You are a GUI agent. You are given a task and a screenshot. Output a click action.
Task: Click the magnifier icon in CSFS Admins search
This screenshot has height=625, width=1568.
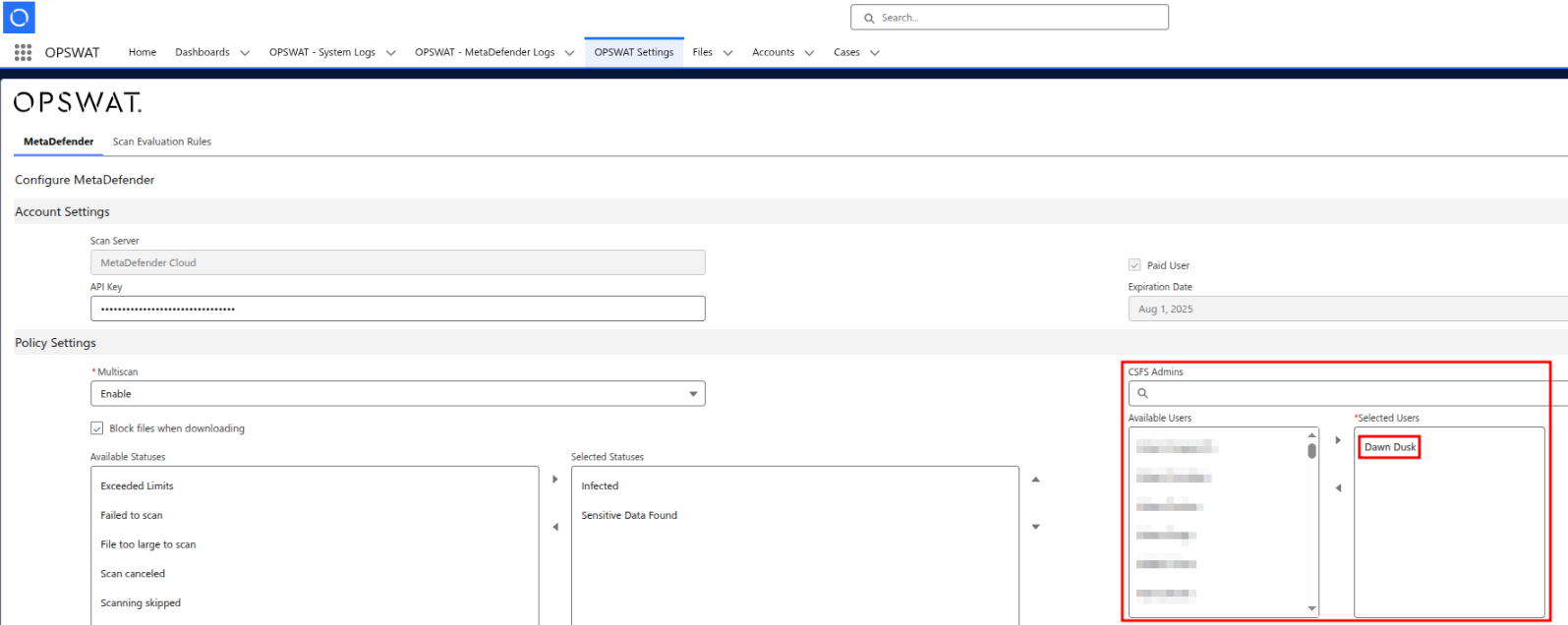tap(1142, 393)
